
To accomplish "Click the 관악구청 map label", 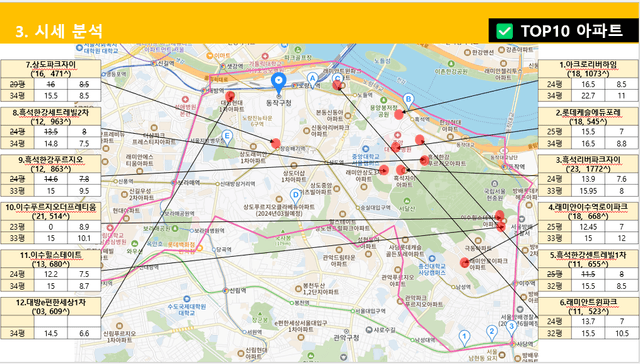I will (346, 338).
